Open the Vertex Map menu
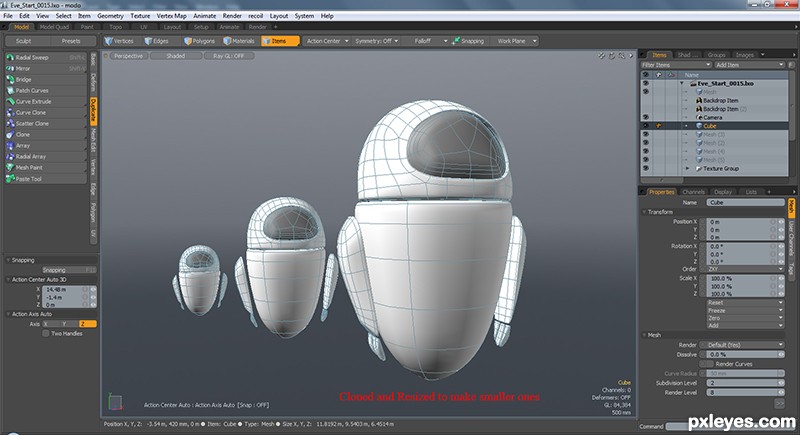Image resolution: width=800 pixels, height=435 pixels. [171, 16]
